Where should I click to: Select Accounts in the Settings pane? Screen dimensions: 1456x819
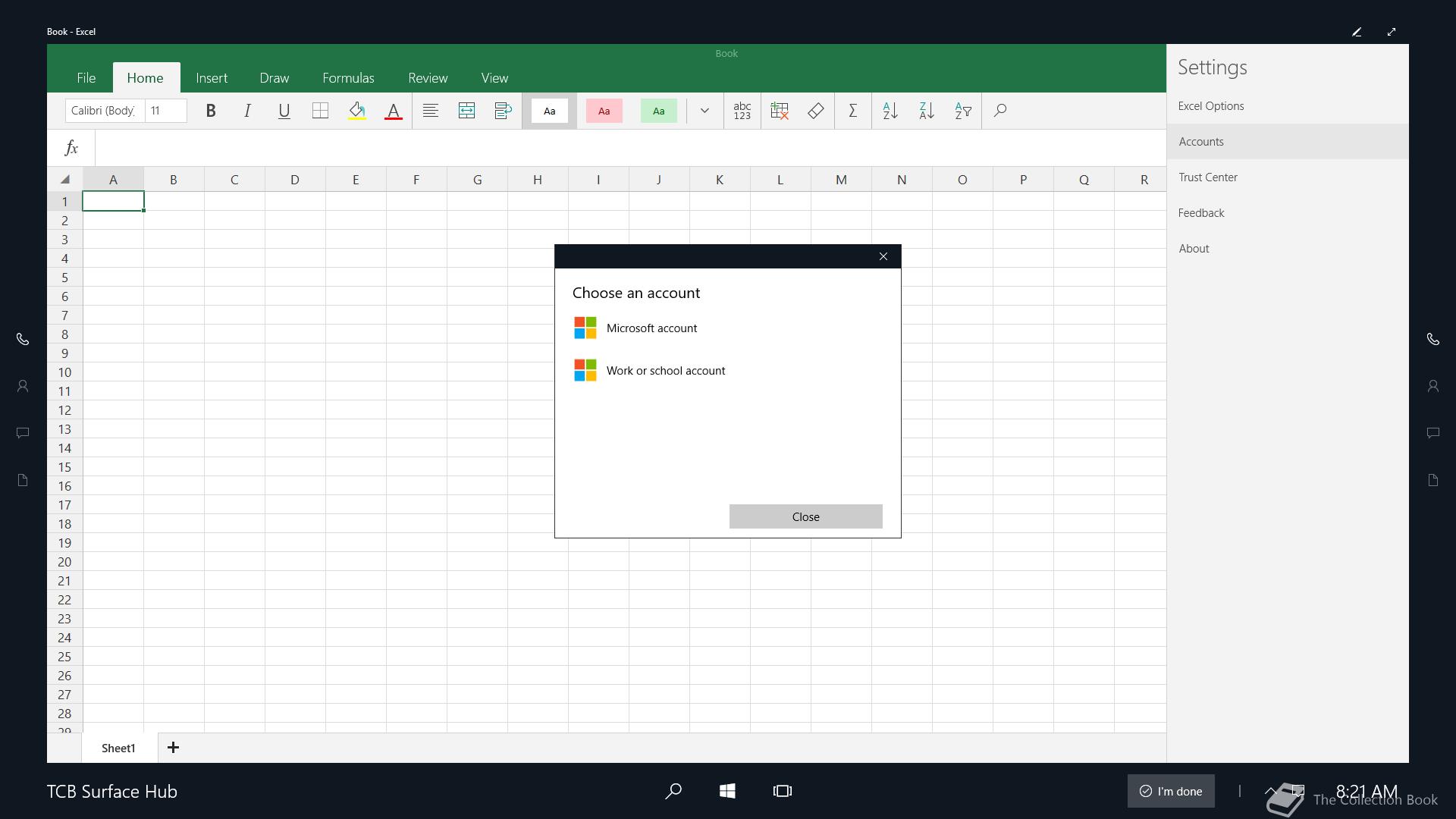[1288, 142]
